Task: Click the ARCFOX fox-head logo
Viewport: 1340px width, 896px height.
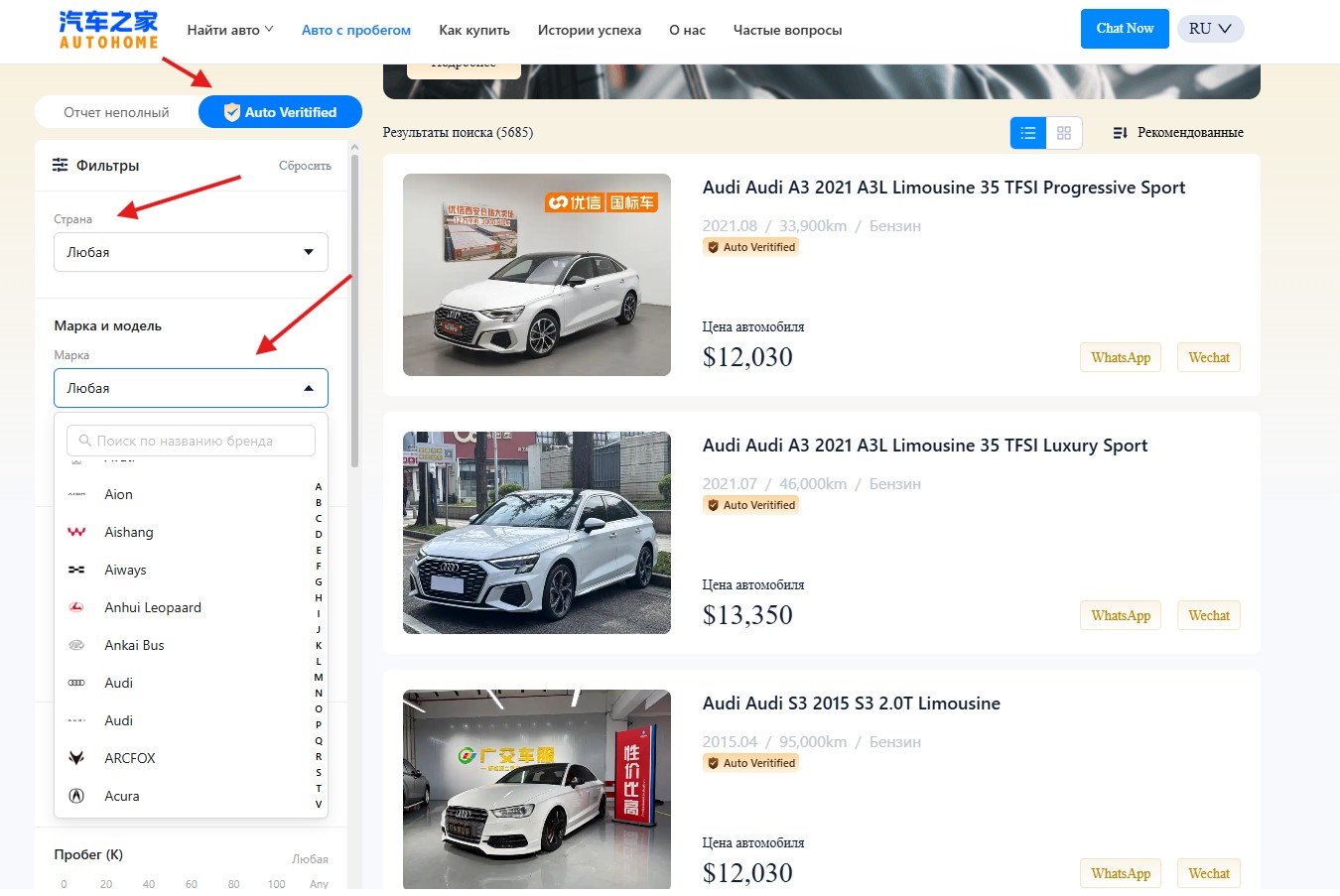Action: [x=76, y=758]
